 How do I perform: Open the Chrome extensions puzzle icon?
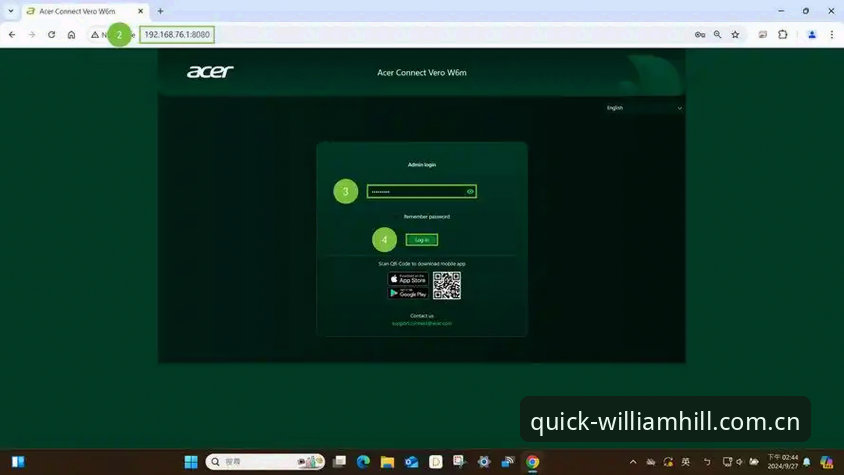coord(783,34)
